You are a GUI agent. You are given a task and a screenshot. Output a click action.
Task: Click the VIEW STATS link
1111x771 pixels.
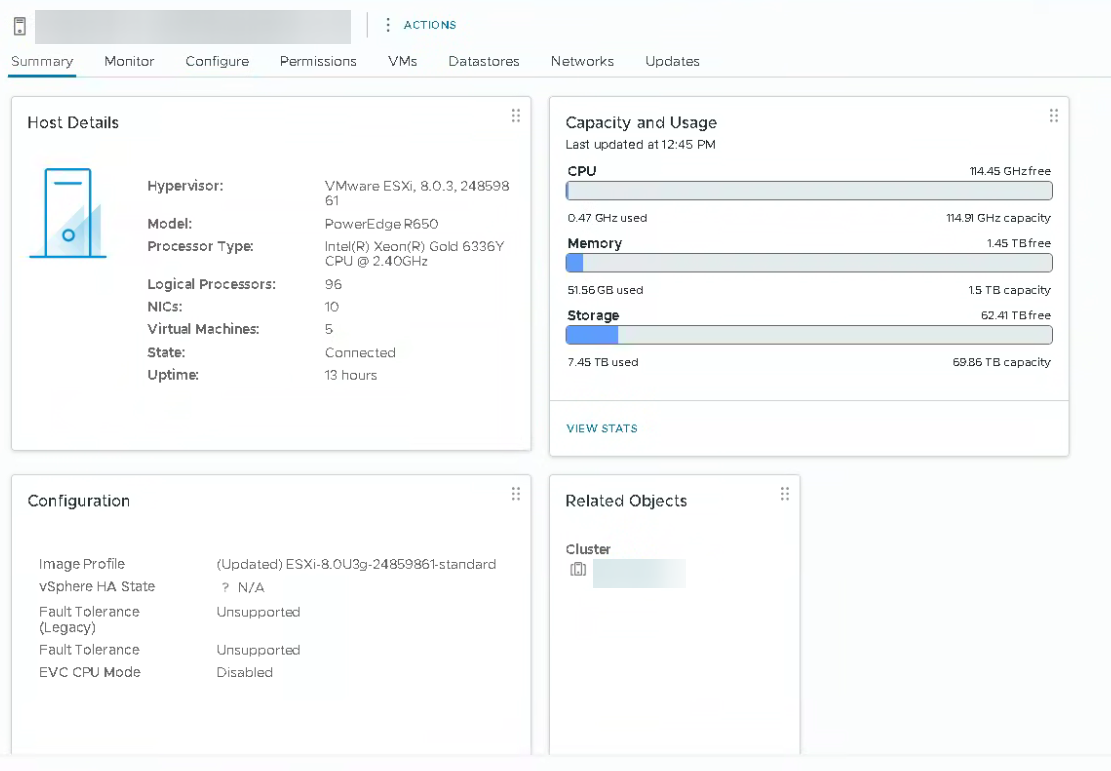601,428
